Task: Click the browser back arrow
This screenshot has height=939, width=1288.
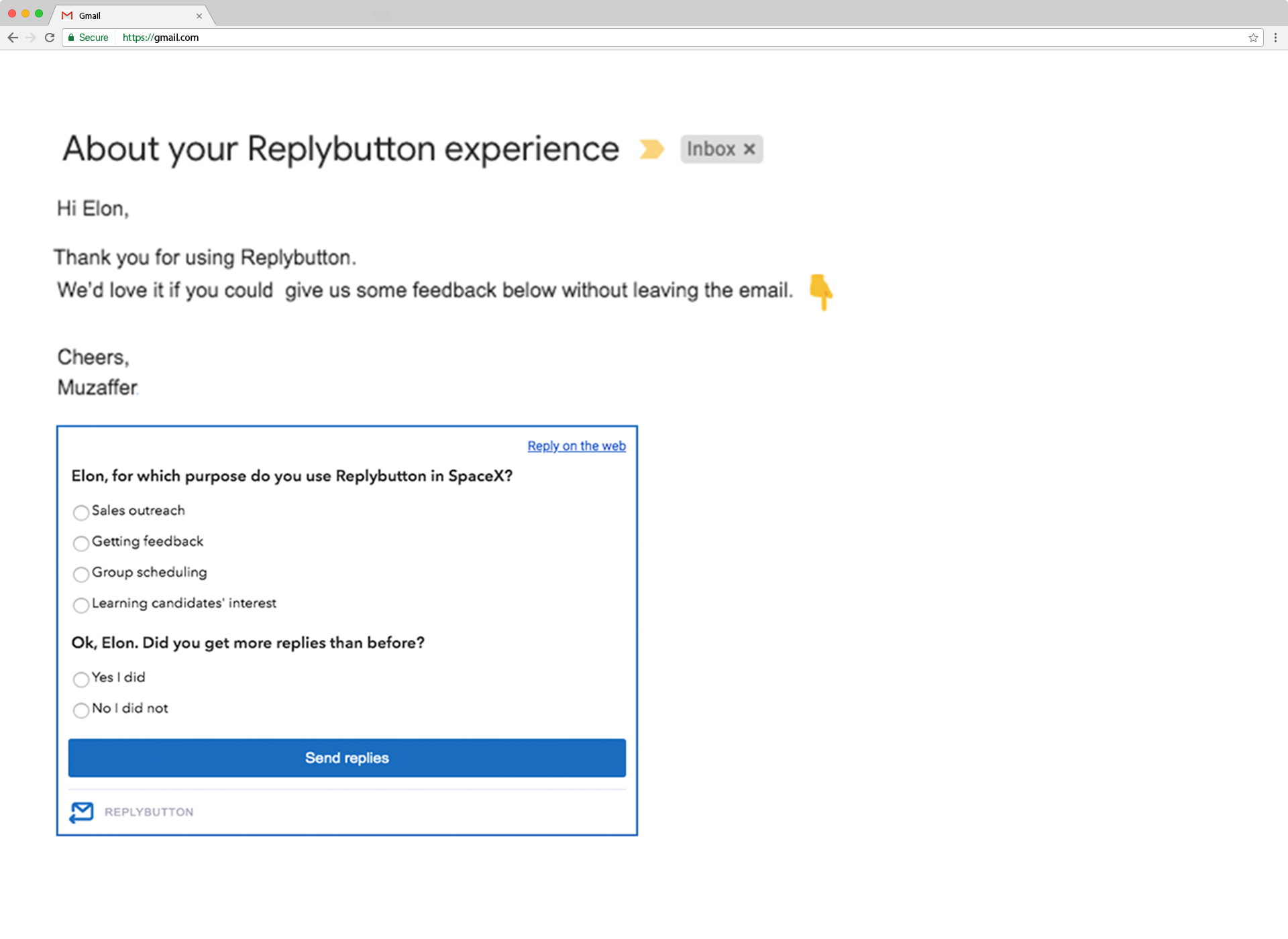Action: [13, 38]
